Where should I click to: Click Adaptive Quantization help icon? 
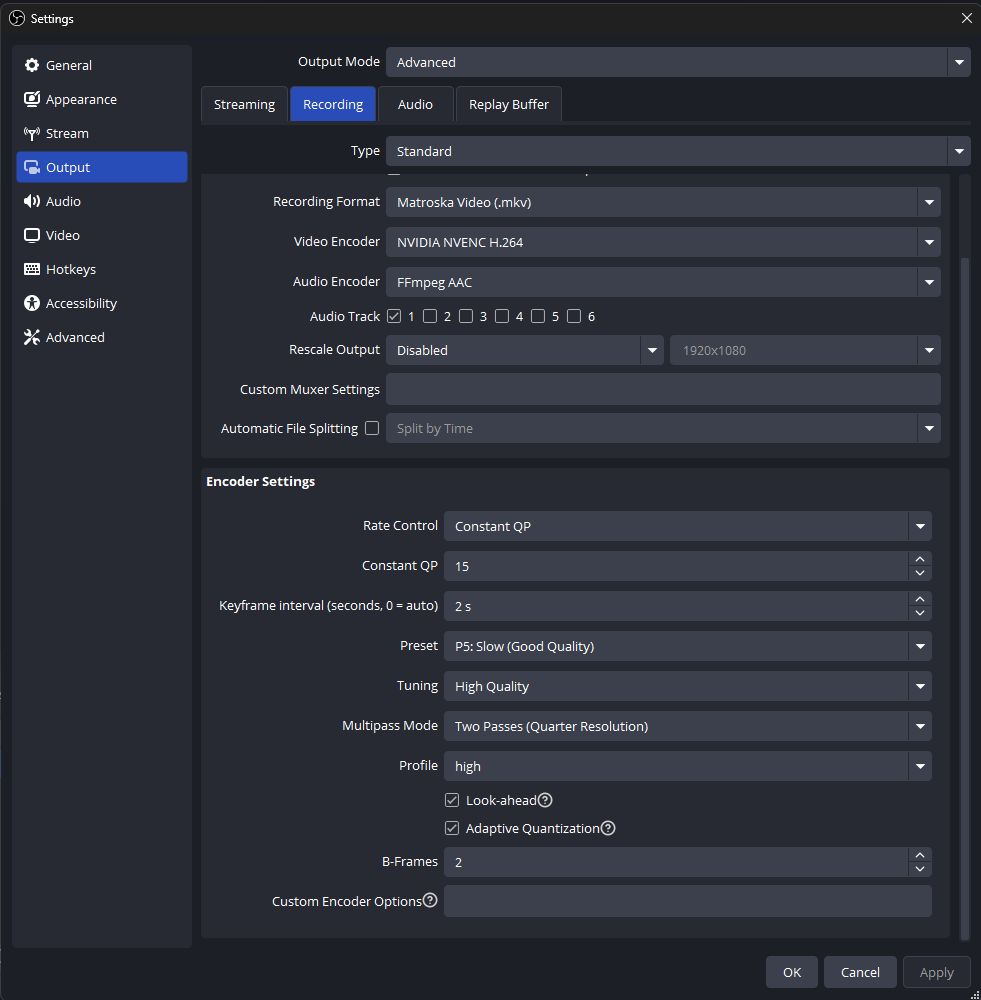(608, 828)
